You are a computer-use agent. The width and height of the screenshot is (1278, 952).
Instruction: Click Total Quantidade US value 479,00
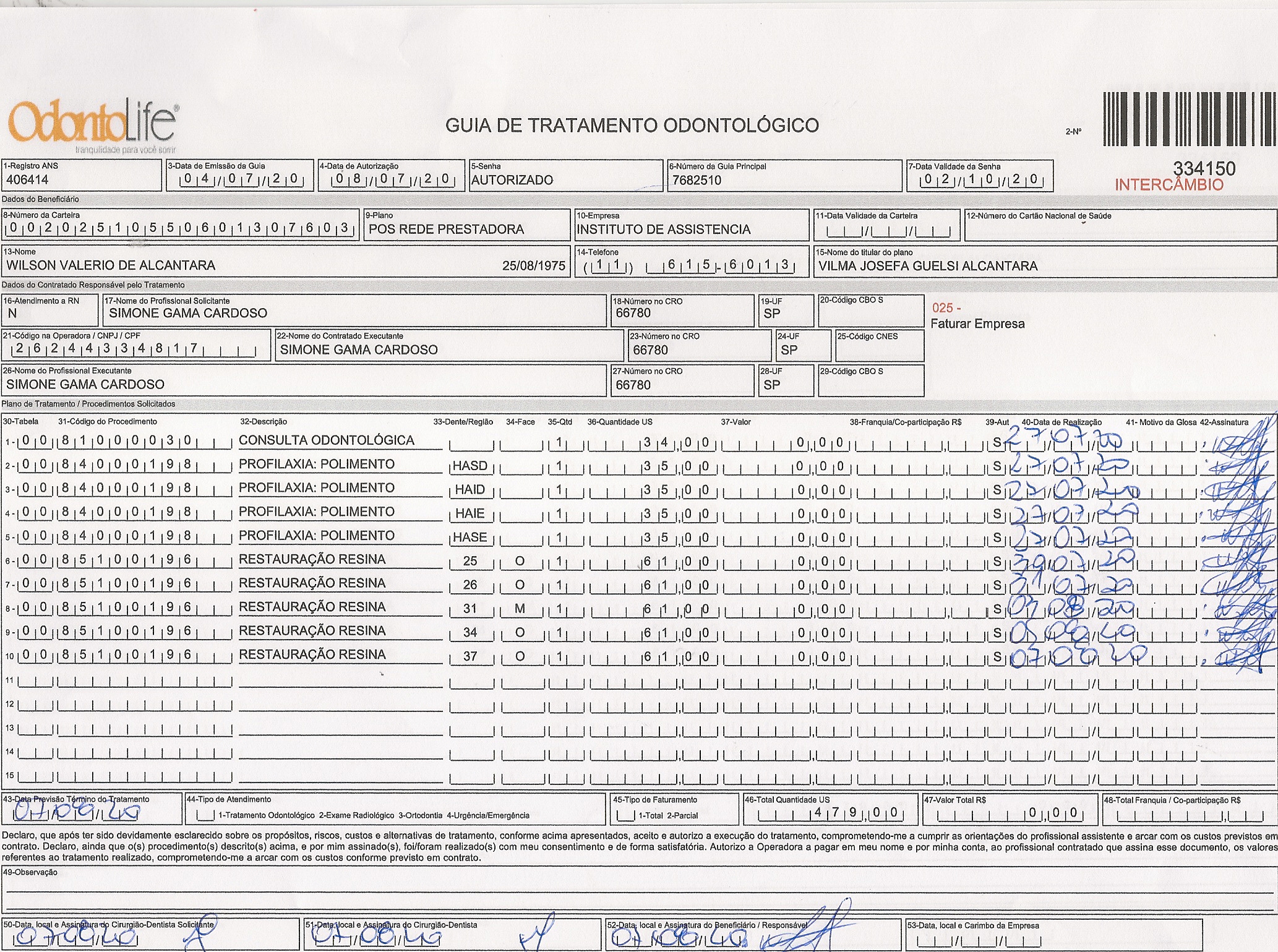tap(856, 813)
